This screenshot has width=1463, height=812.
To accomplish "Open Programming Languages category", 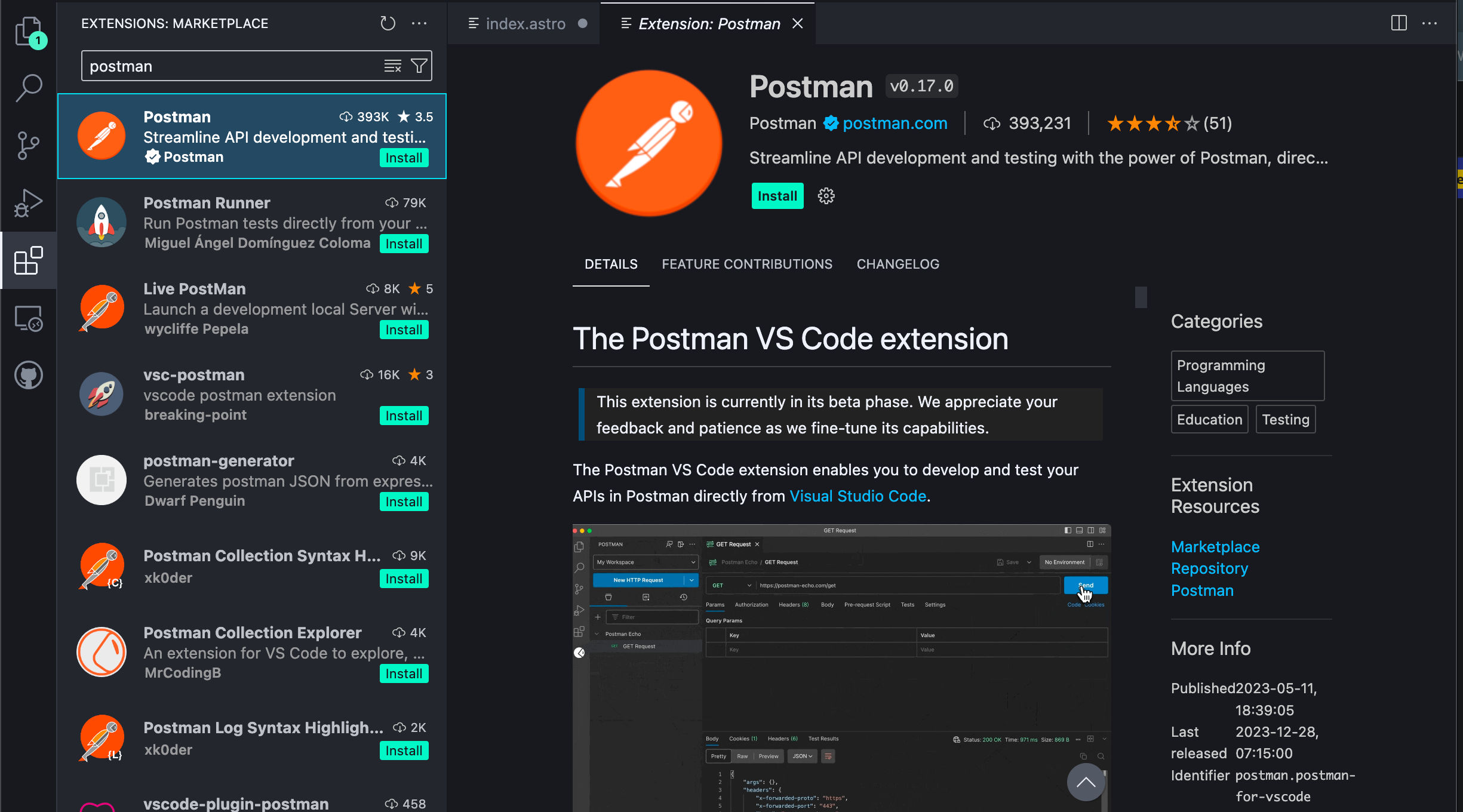I will (1247, 376).
